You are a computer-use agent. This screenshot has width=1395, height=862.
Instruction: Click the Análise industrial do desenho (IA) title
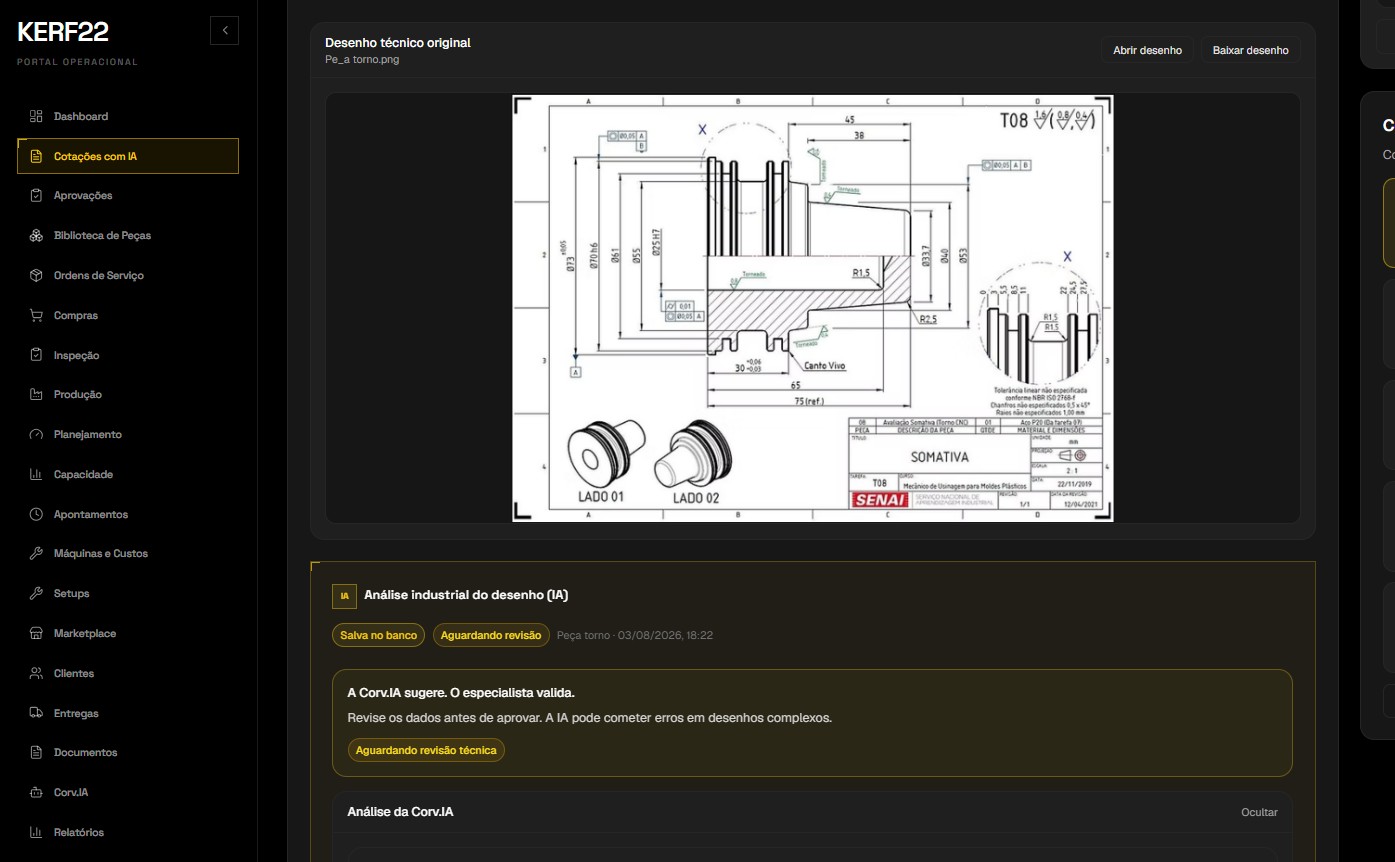[466, 595]
